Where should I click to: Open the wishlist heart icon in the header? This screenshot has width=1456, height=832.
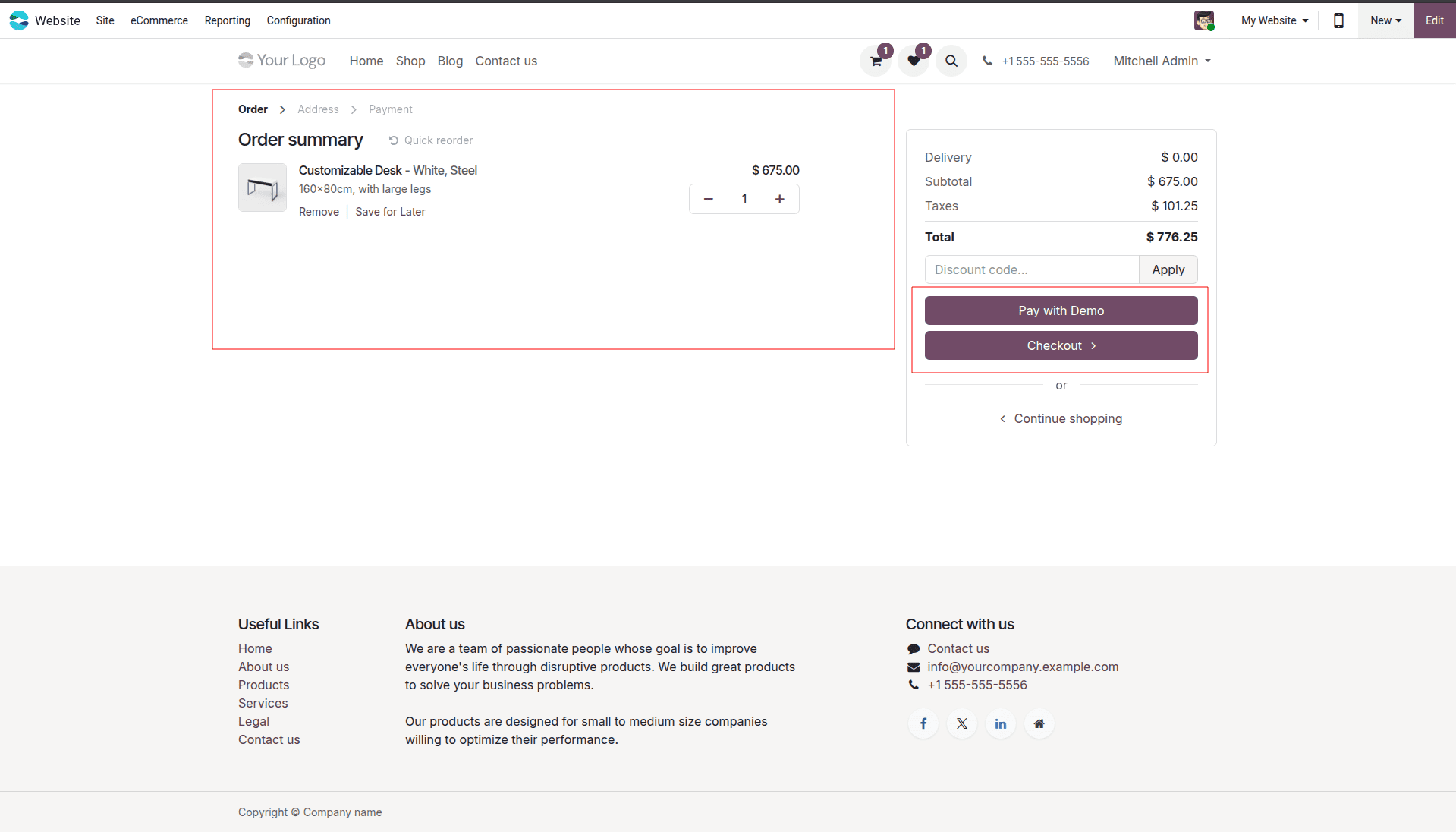pyautogui.click(x=913, y=61)
